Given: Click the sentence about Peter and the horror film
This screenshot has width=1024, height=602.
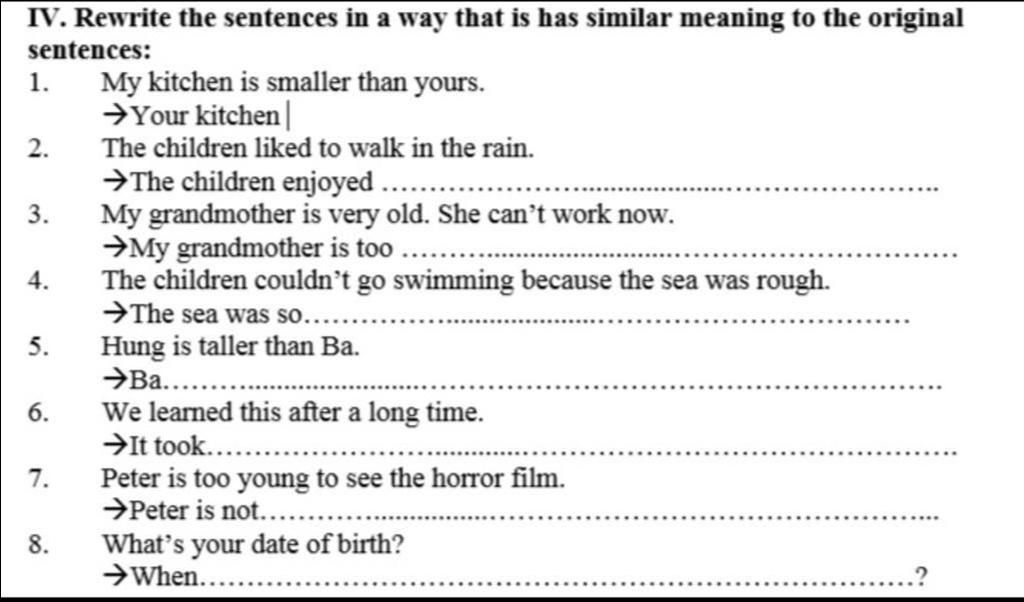Looking at the screenshot, I should point(333,479).
